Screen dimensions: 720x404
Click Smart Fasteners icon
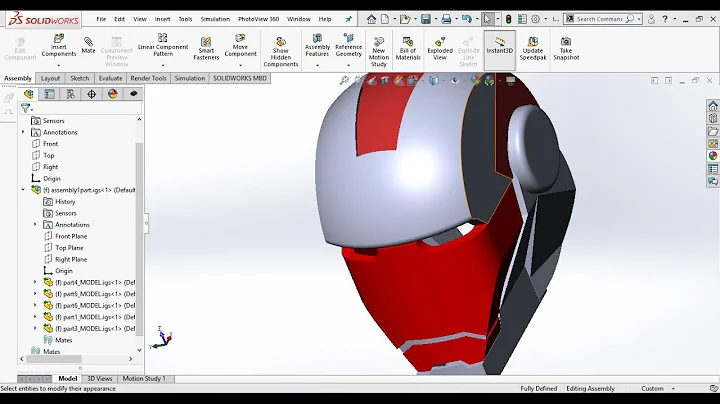coord(206,49)
